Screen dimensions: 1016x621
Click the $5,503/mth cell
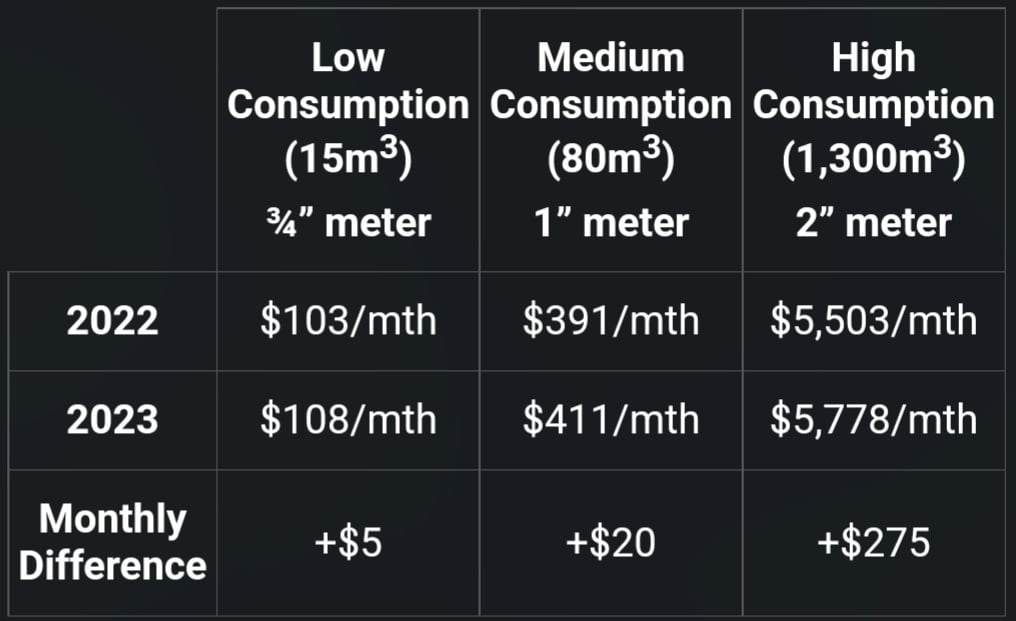coord(873,321)
